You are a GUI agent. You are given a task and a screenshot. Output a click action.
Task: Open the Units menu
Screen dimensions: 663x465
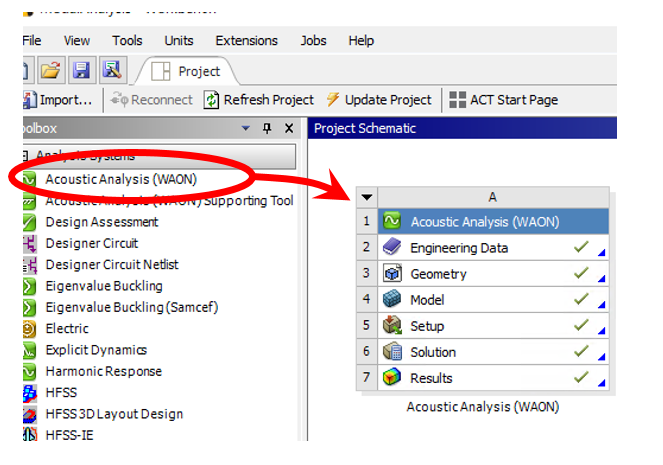[178, 41]
